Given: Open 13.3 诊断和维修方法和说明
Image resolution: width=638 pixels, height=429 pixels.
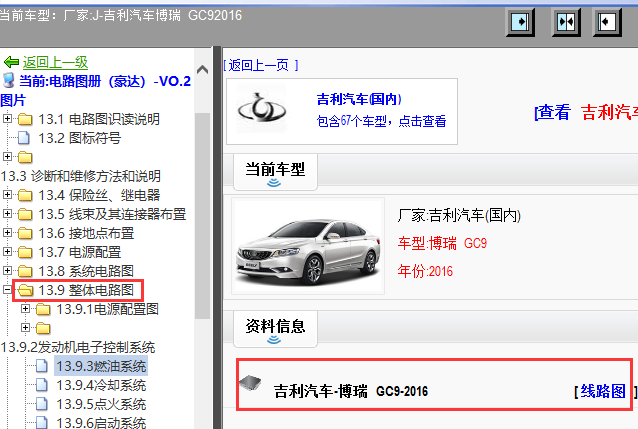Looking at the screenshot, I should [x=81, y=176].
